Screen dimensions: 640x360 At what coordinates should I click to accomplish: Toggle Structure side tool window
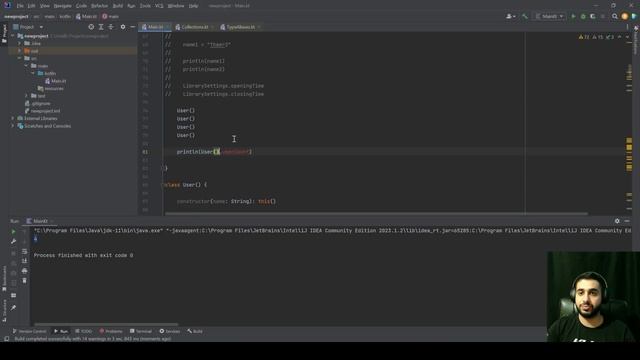[4, 310]
